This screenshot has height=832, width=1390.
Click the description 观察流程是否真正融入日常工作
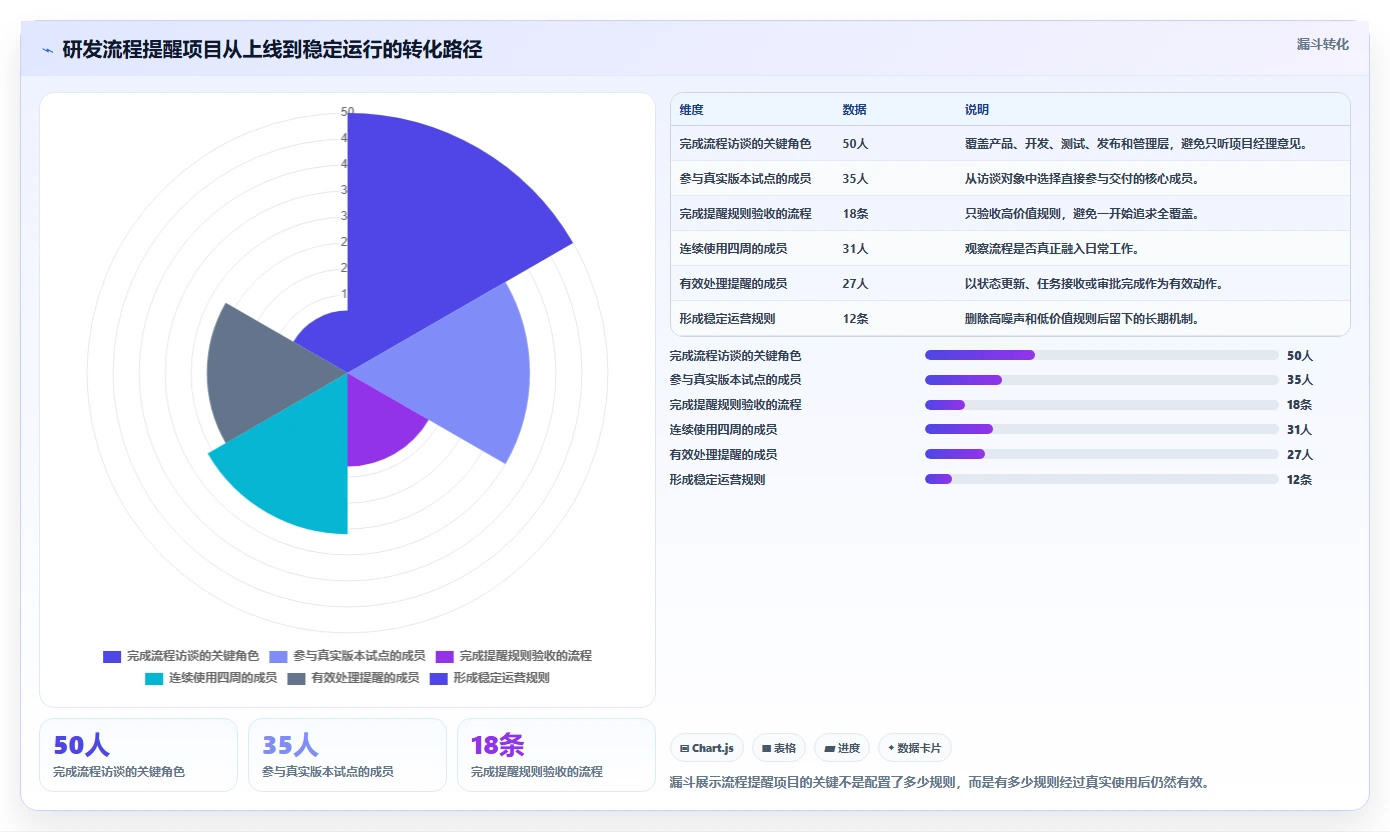click(1051, 249)
